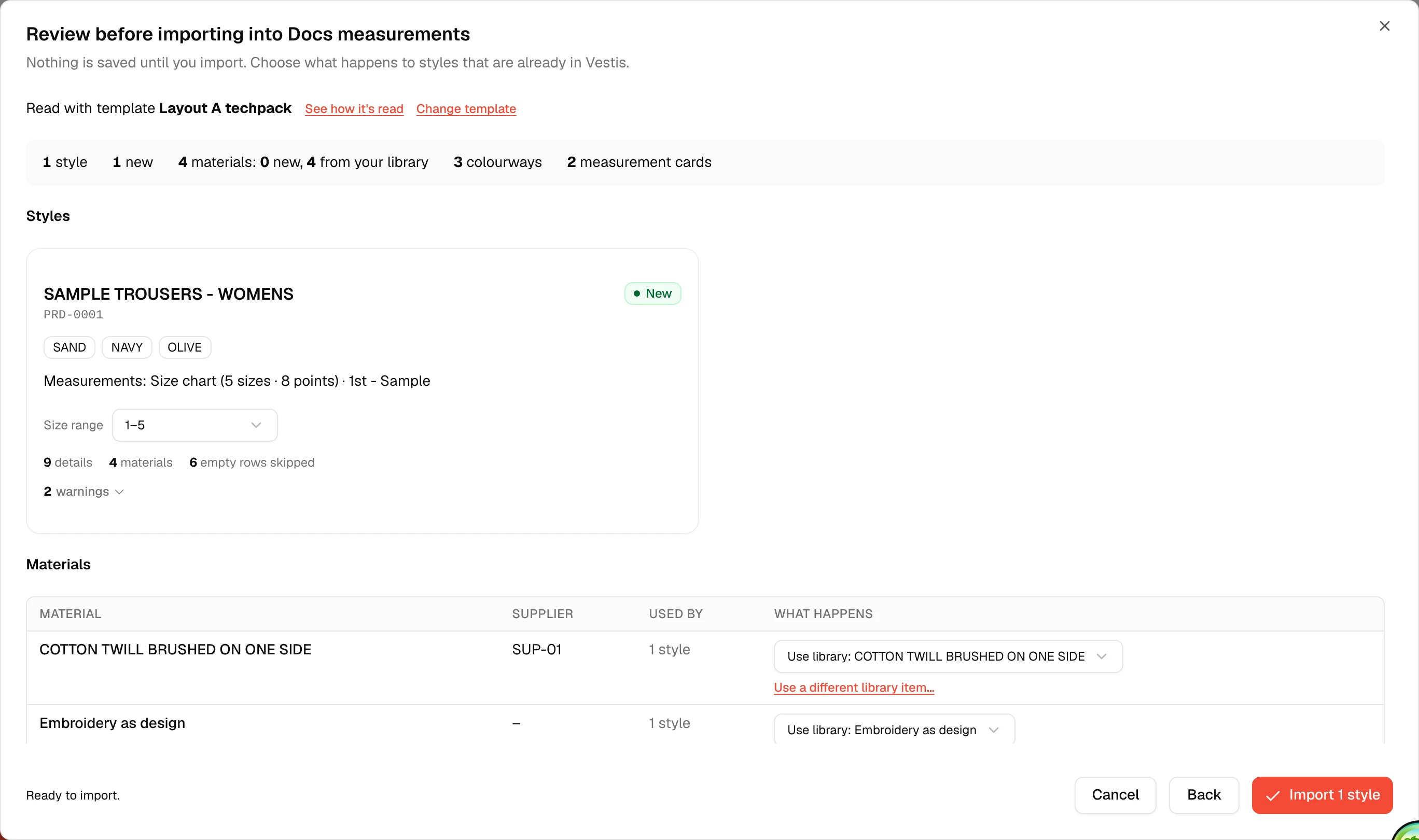Open the Size range 1–5 dropdown
The width and height of the screenshot is (1419, 840).
pyautogui.click(x=194, y=425)
